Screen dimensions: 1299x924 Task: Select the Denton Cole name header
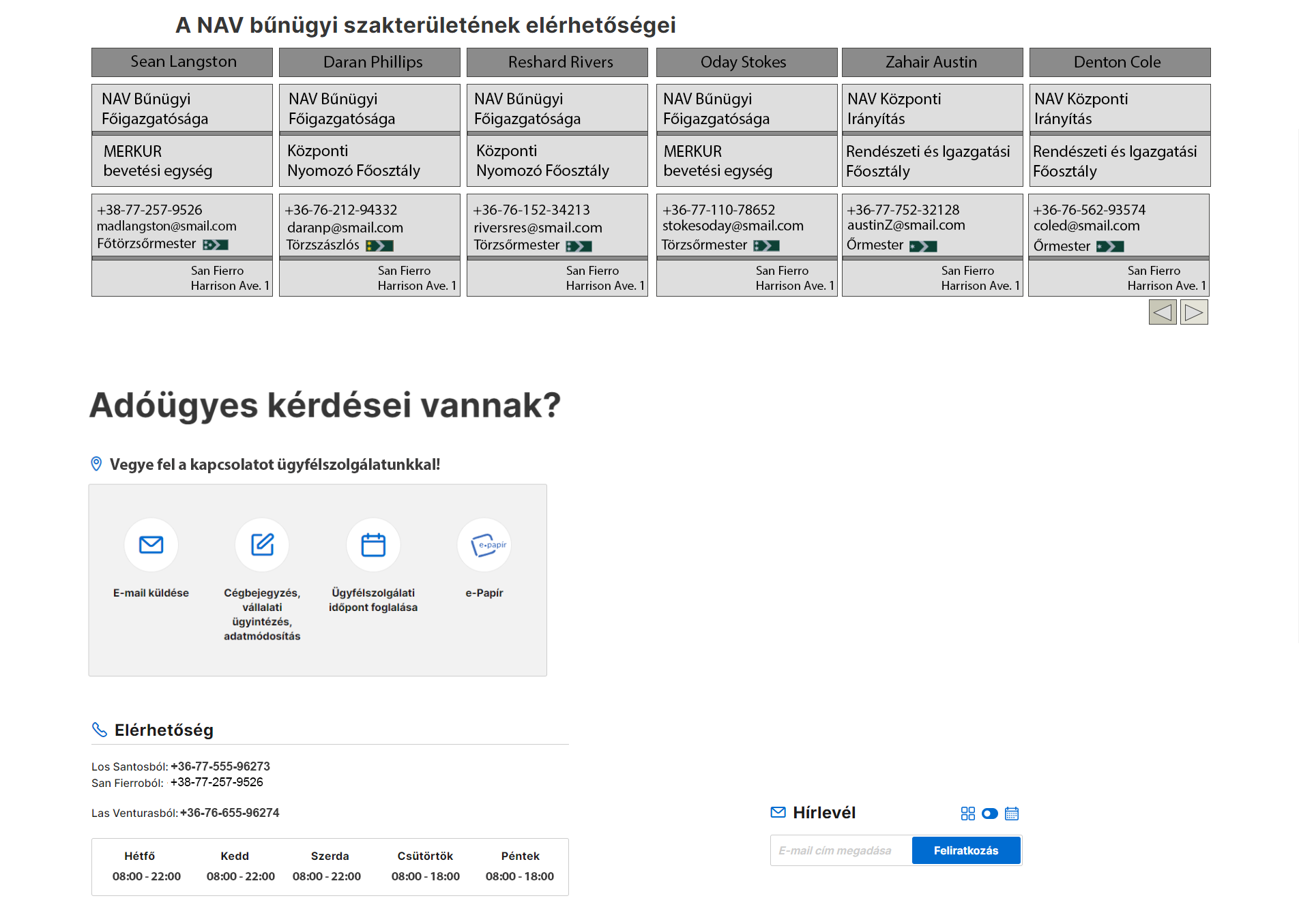pos(1120,62)
